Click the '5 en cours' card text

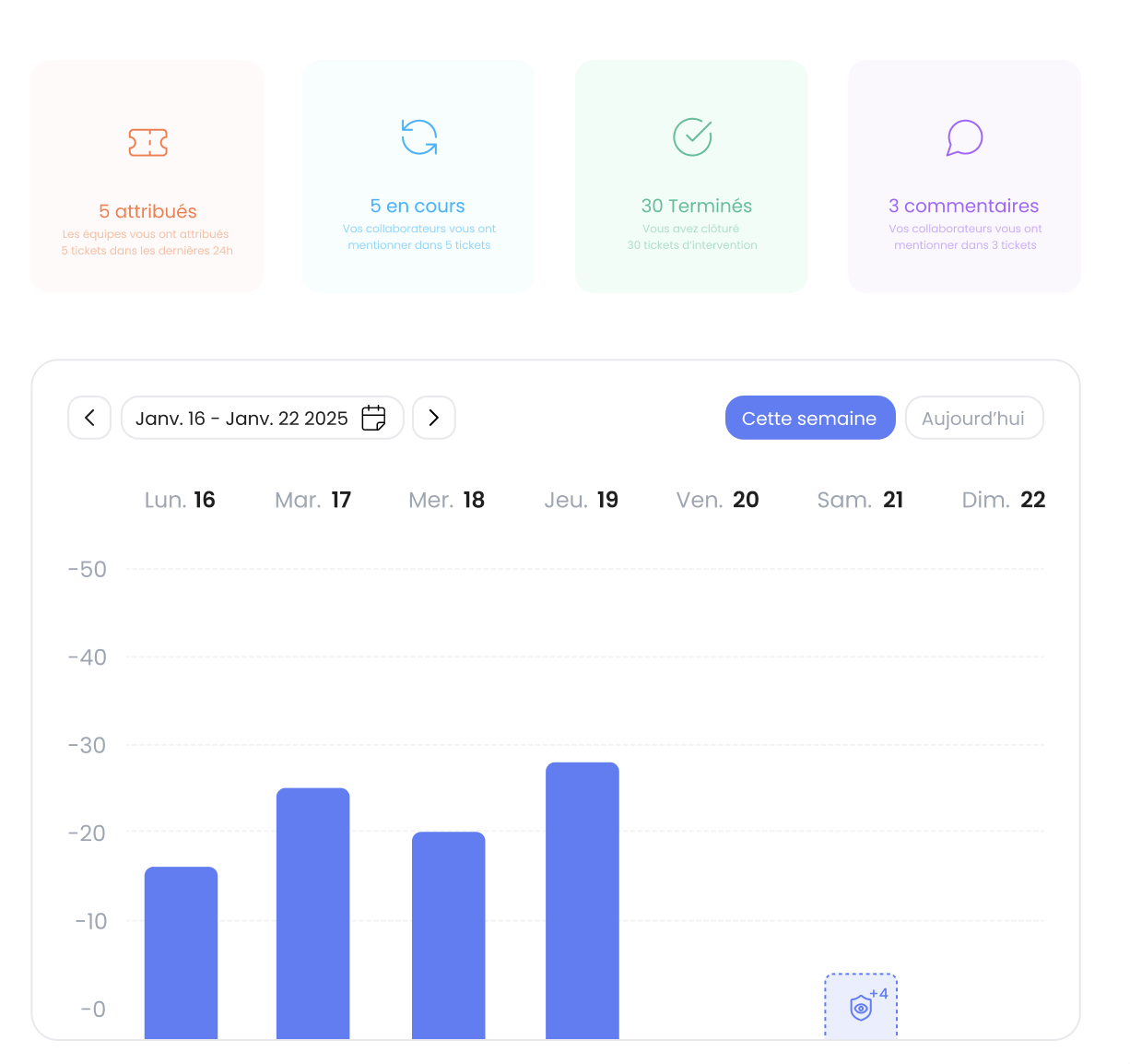point(418,206)
